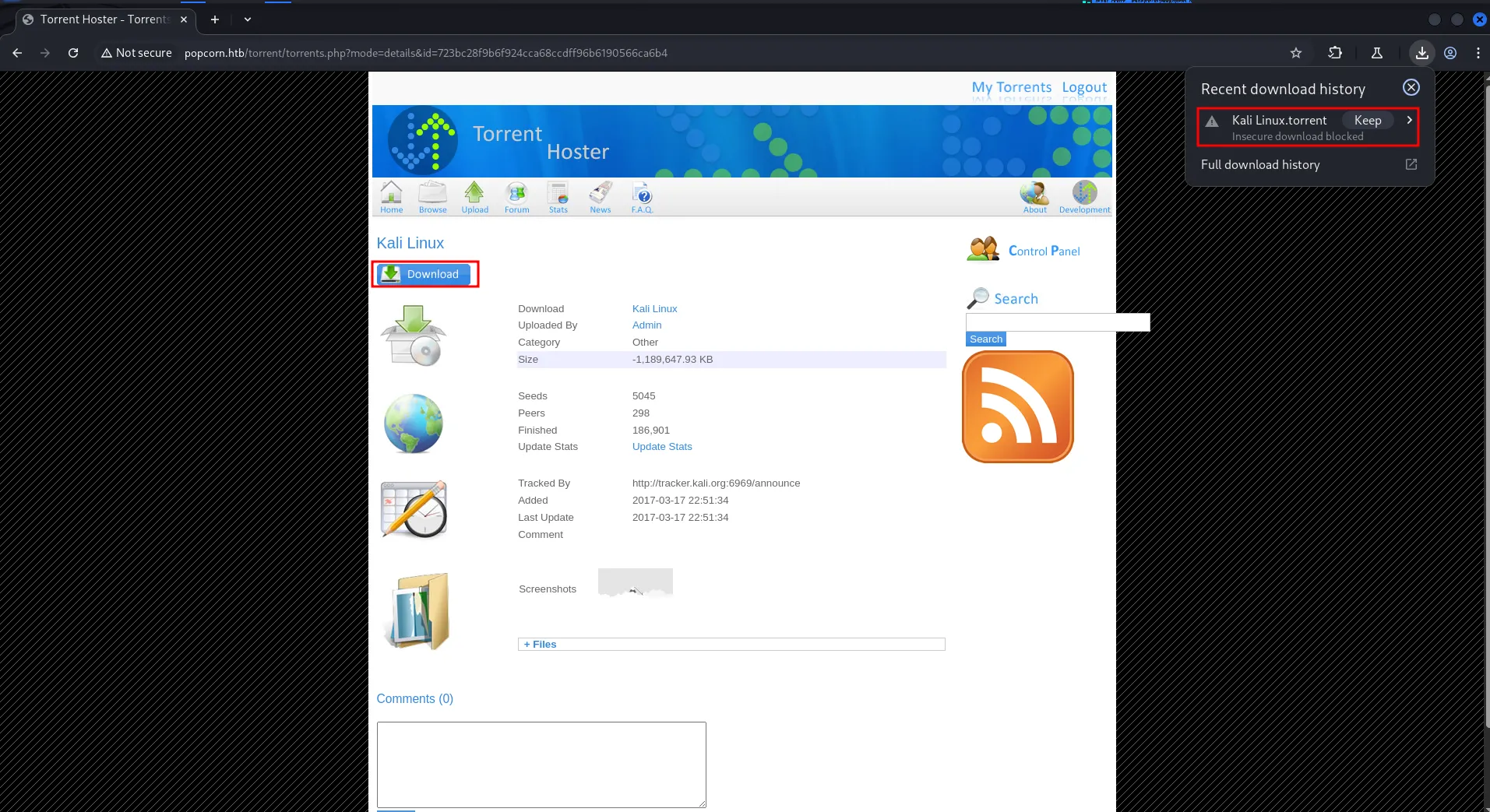This screenshot has height=812, width=1490.
Task: Bookmark this page with the star icon
Action: [1296, 53]
